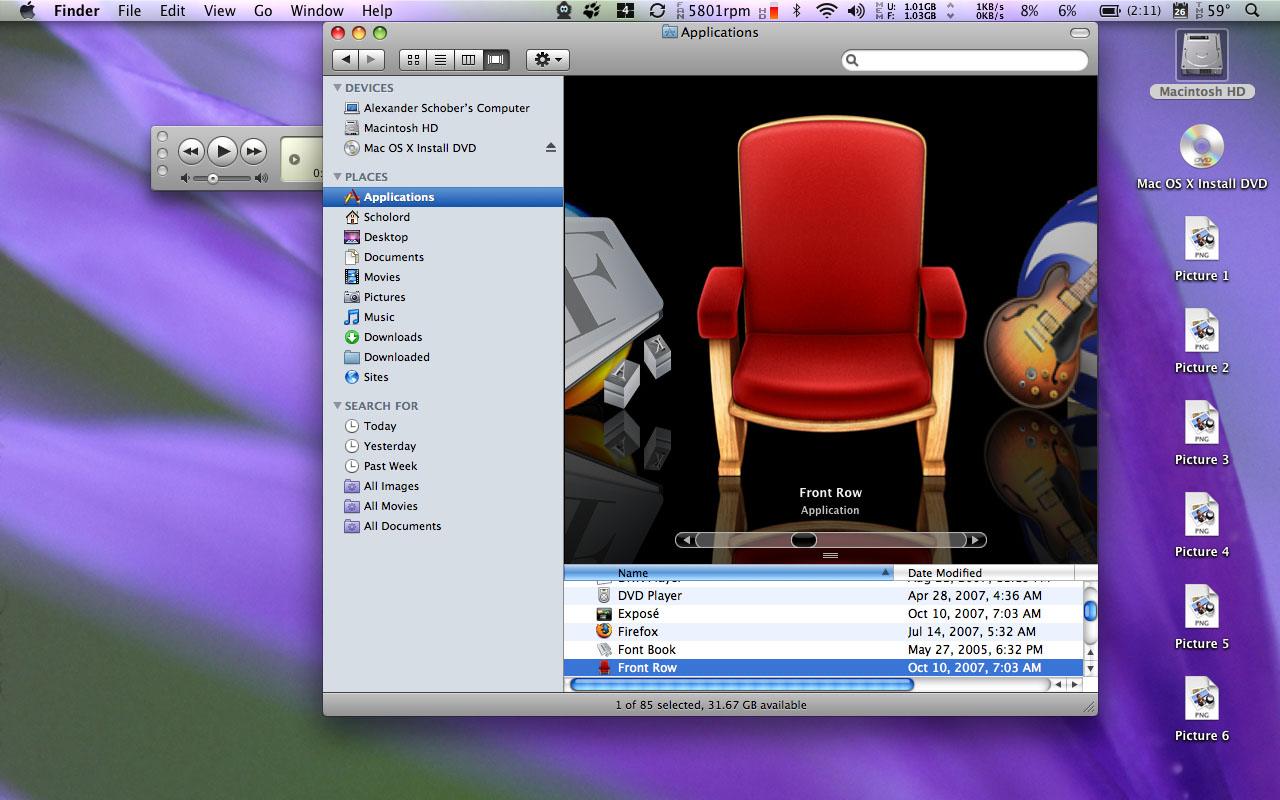Switch Finder to column view
Viewport: 1280px width, 800px height.
tap(467, 60)
